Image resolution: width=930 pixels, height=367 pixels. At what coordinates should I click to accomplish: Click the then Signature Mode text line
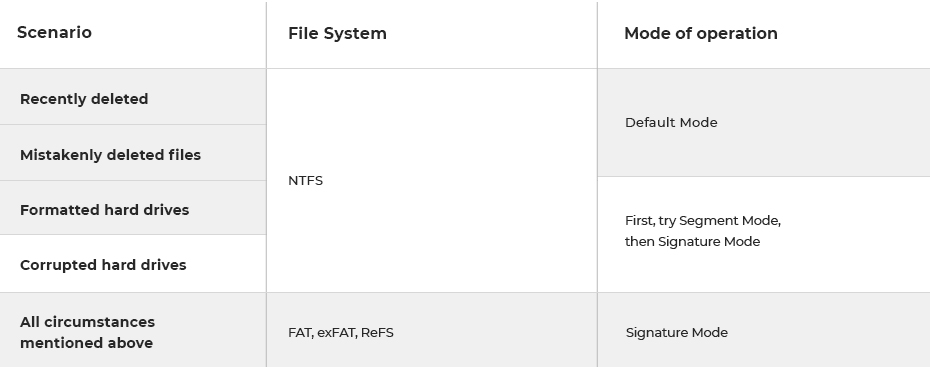[x=692, y=241]
